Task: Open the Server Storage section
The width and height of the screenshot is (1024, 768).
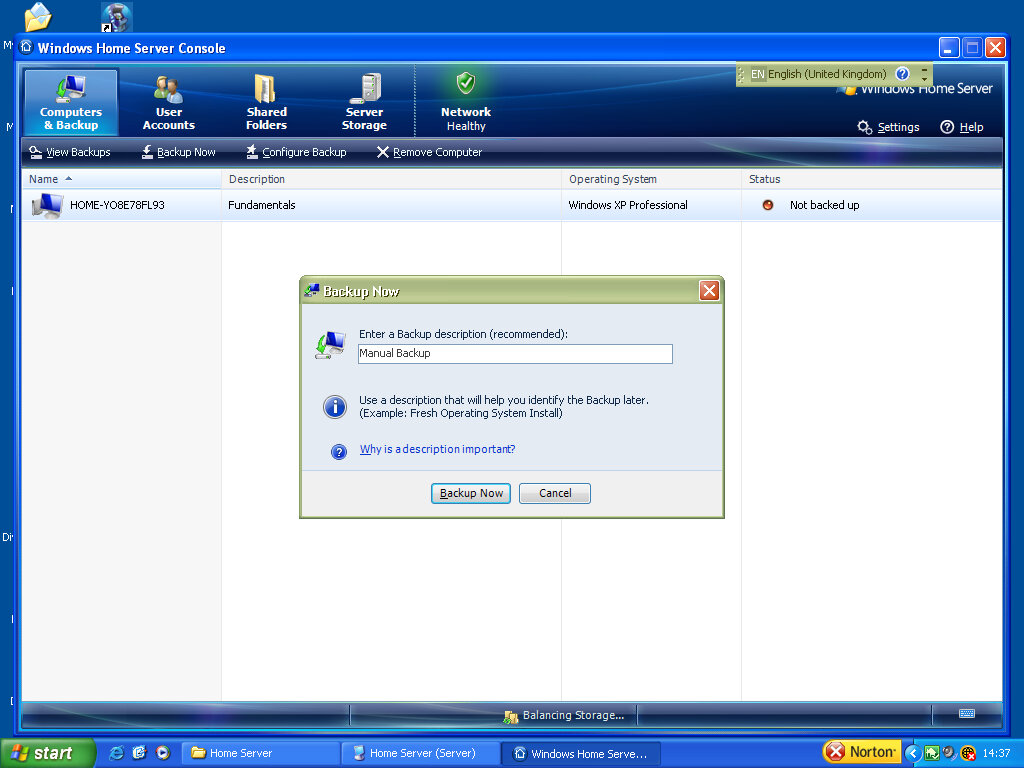Action: [x=364, y=102]
